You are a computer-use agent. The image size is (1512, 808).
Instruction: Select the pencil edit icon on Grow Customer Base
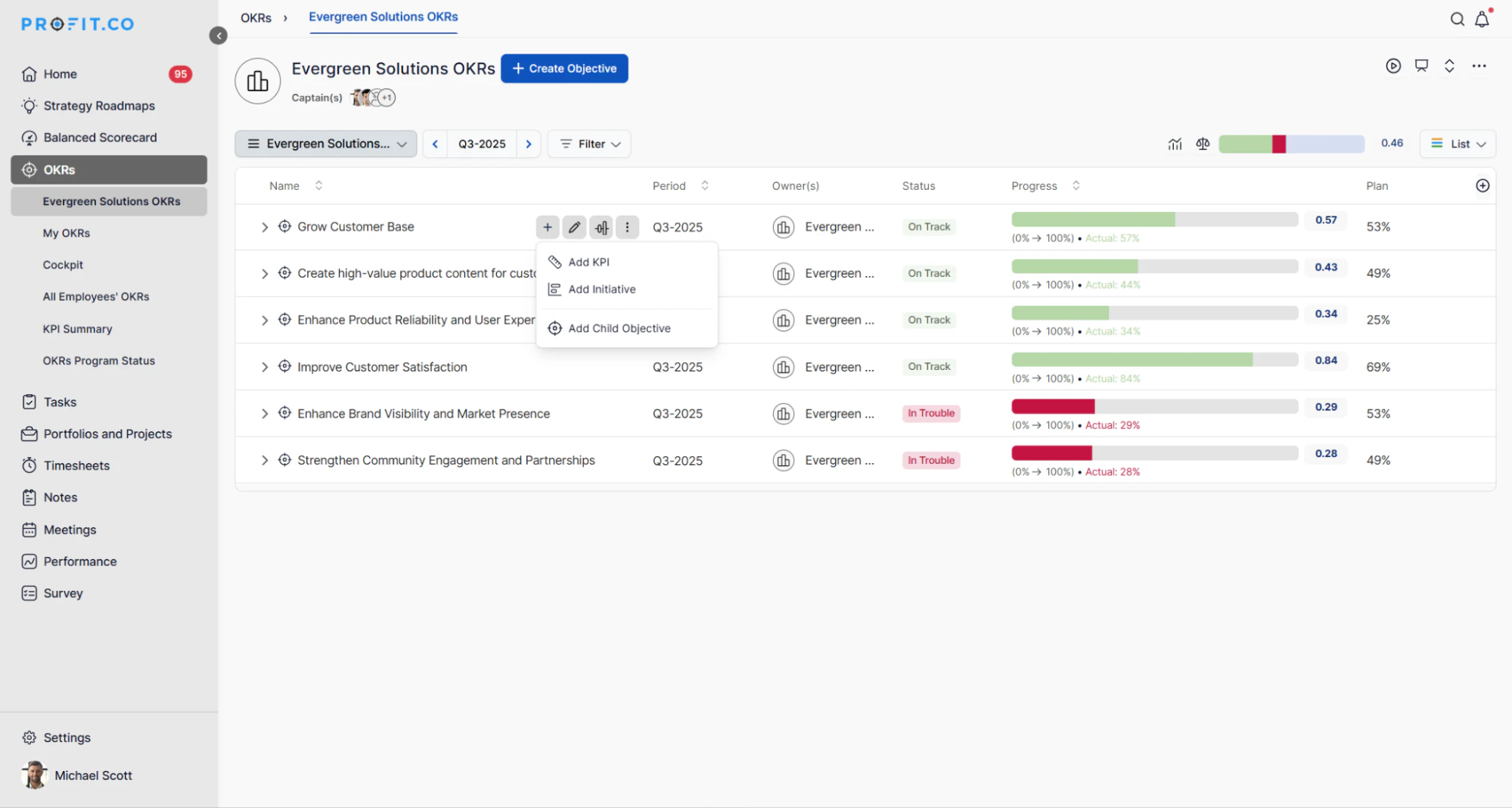click(574, 227)
